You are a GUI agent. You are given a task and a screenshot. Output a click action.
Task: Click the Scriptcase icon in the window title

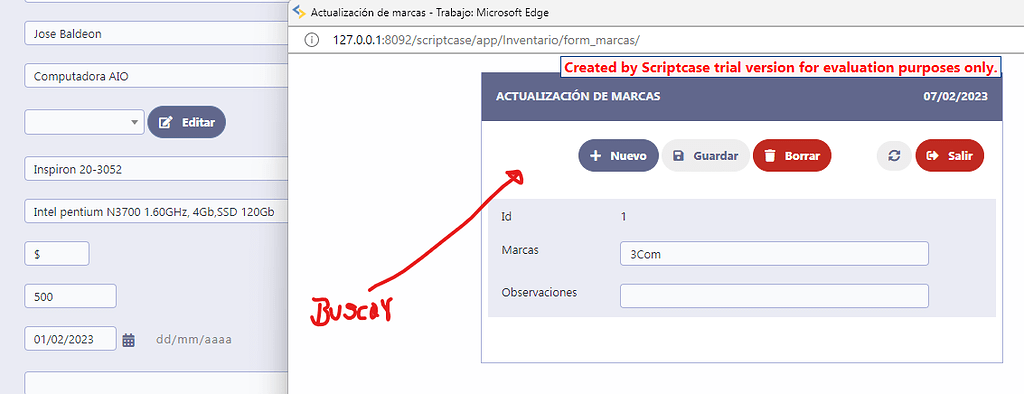pos(299,12)
